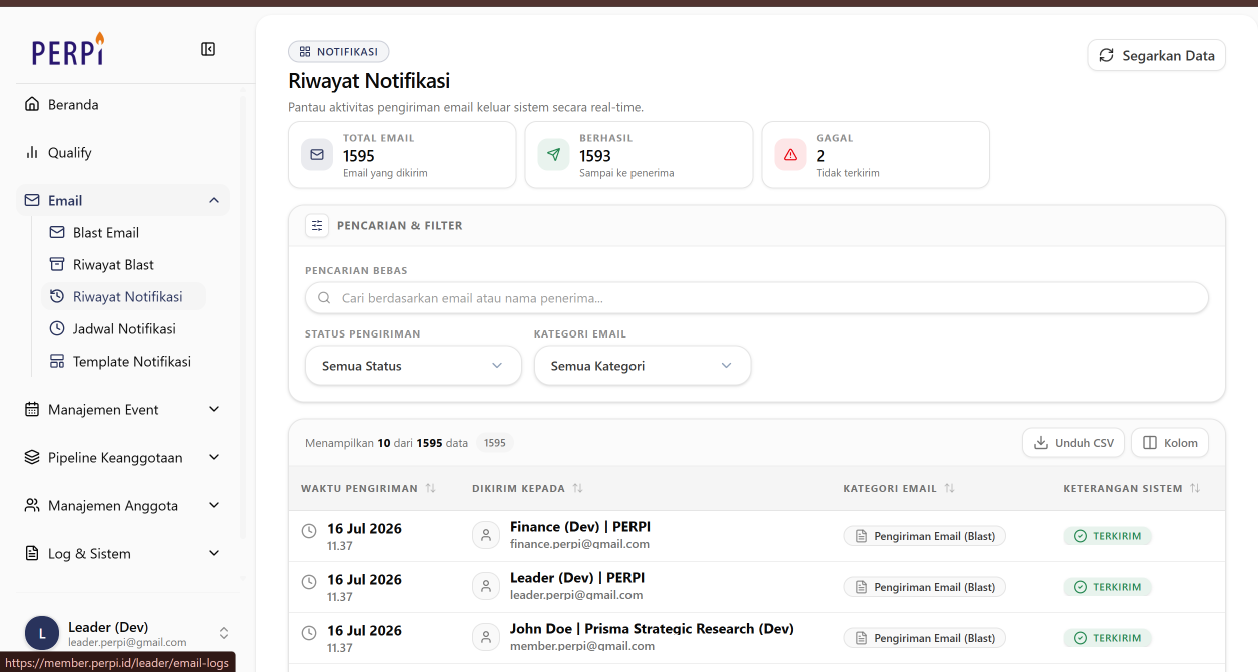The width and height of the screenshot is (1258, 672).
Task: Collapse the sidebar panel icon
Action: point(208,49)
